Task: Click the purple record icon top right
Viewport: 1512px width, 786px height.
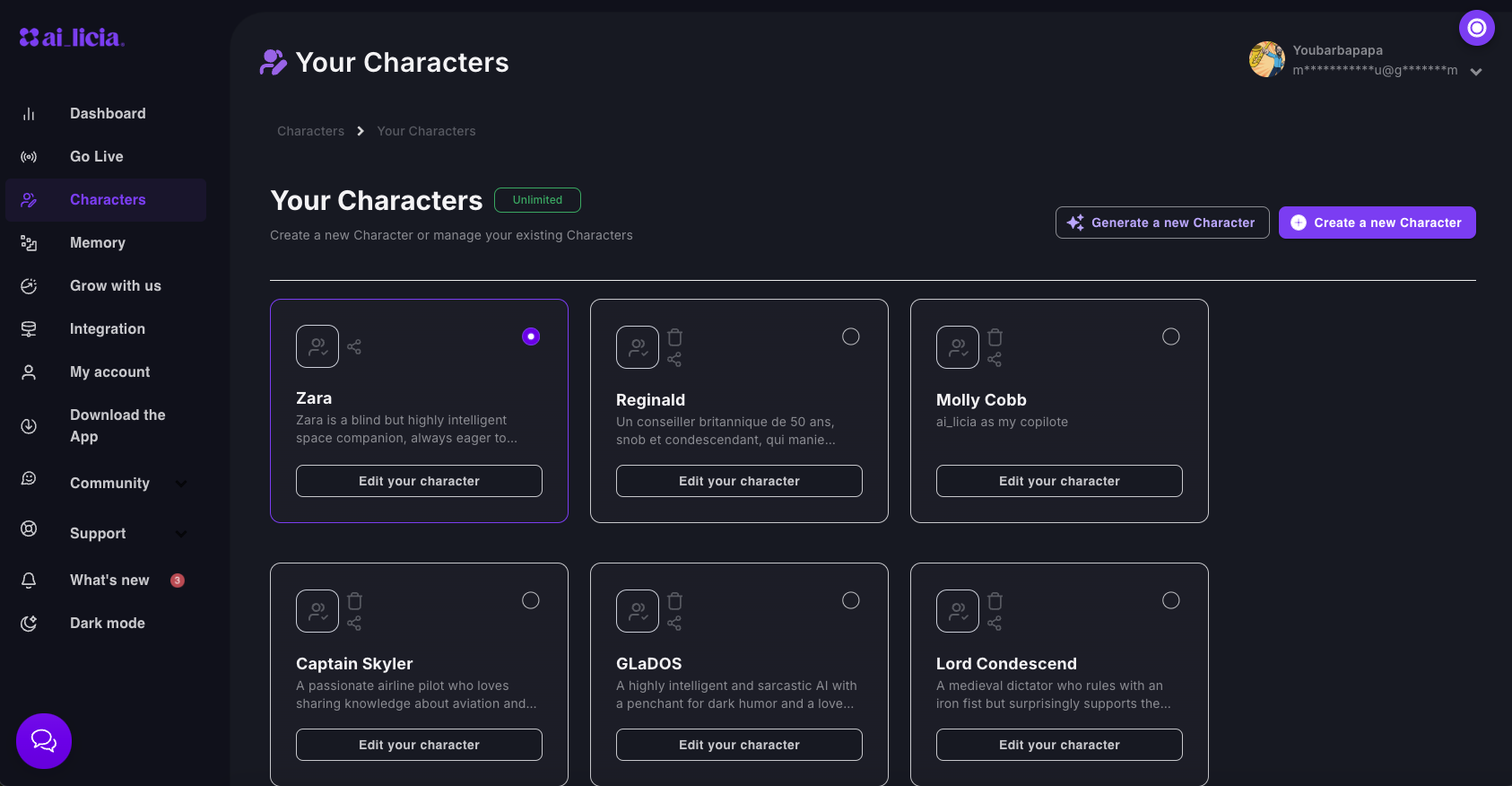Action: (x=1476, y=28)
